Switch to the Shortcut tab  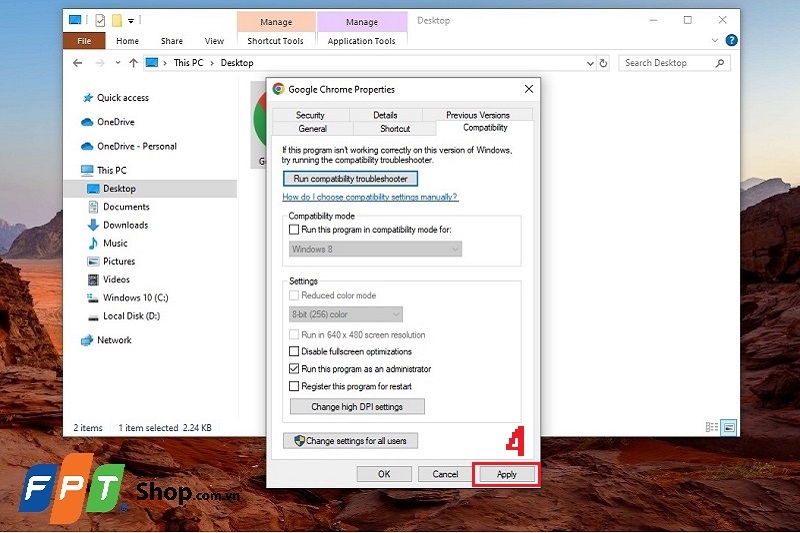click(x=395, y=129)
